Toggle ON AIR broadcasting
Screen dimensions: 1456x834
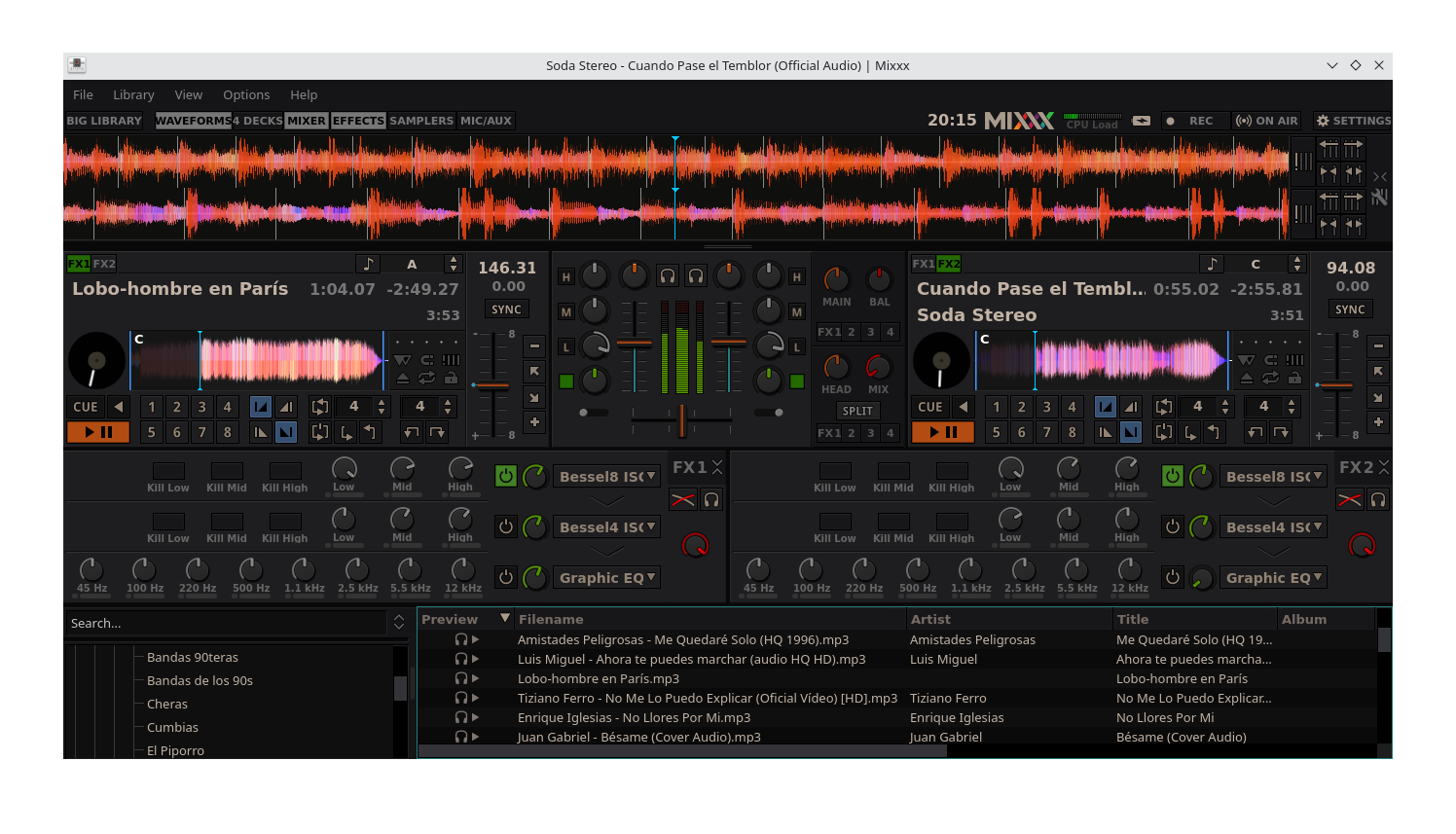pos(1267,121)
